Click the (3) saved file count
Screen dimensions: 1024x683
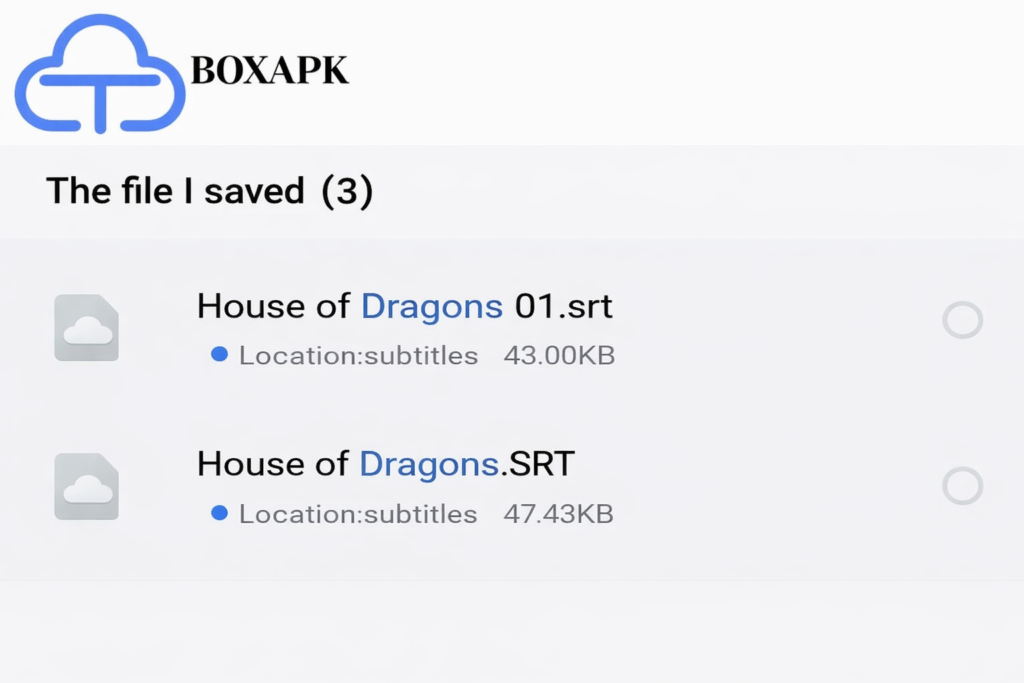coord(347,190)
